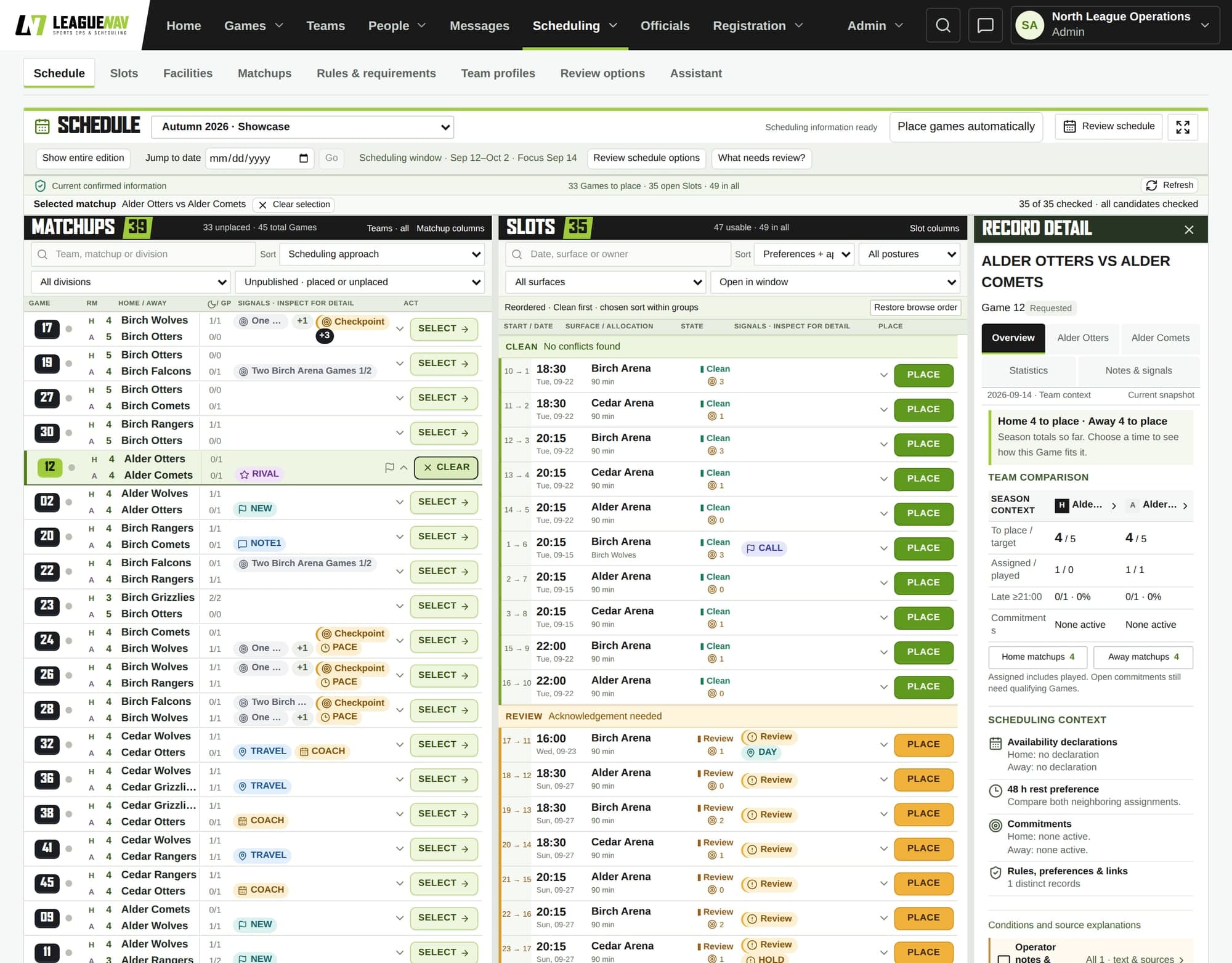
Task: Open Notes & signals tab
Action: pyautogui.click(x=1138, y=371)
